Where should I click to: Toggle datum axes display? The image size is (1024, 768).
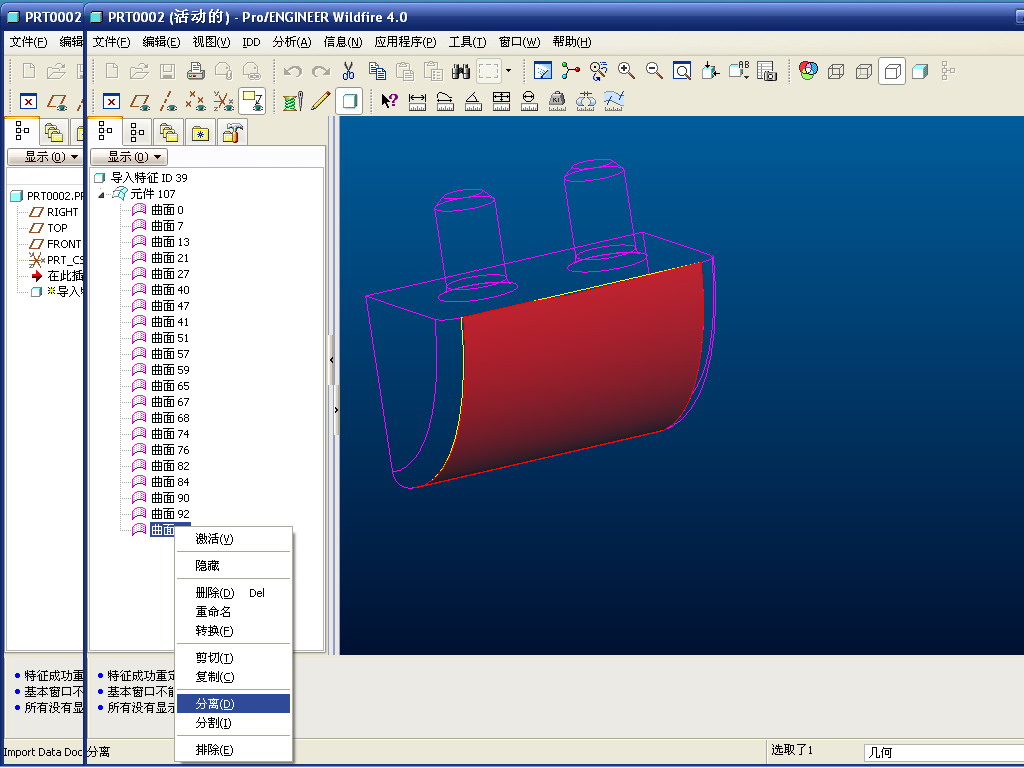(168, 101)
